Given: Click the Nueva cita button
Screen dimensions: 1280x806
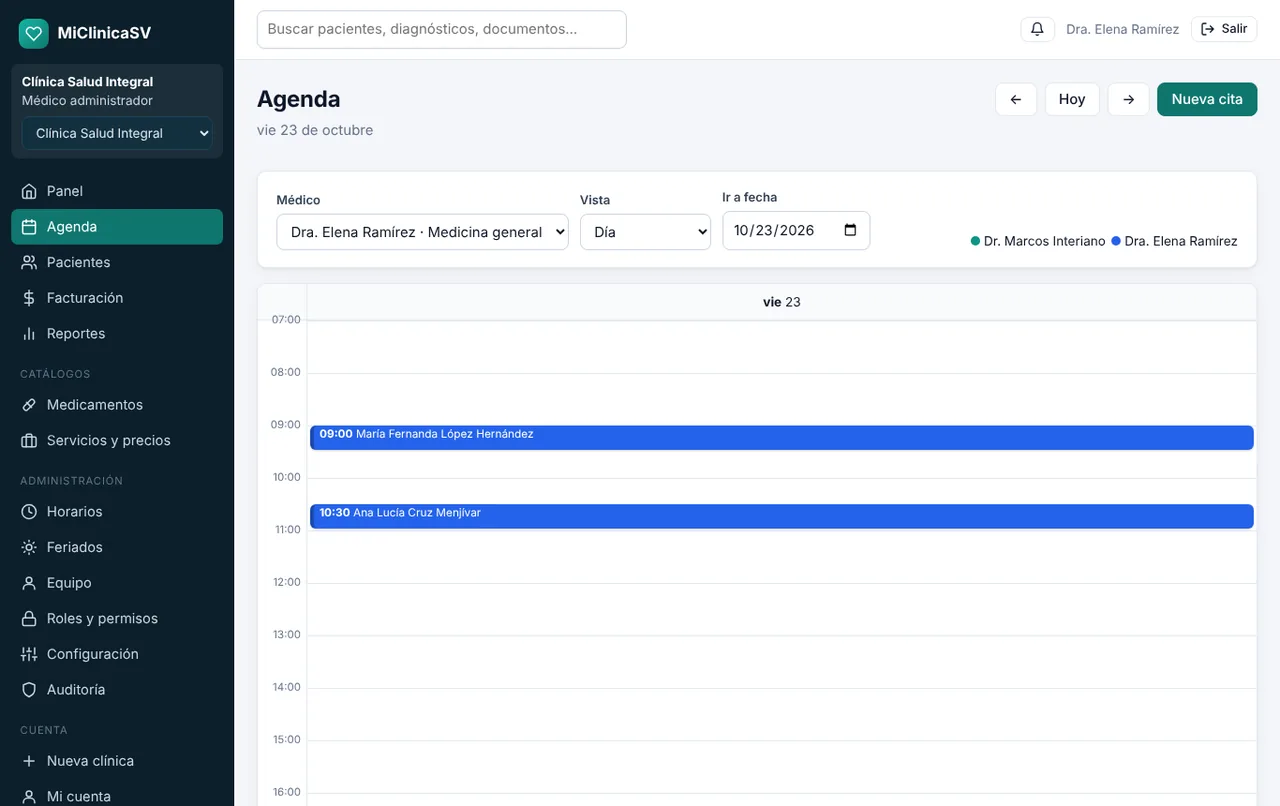Looking at the screenshot, I should point(1207,99).
